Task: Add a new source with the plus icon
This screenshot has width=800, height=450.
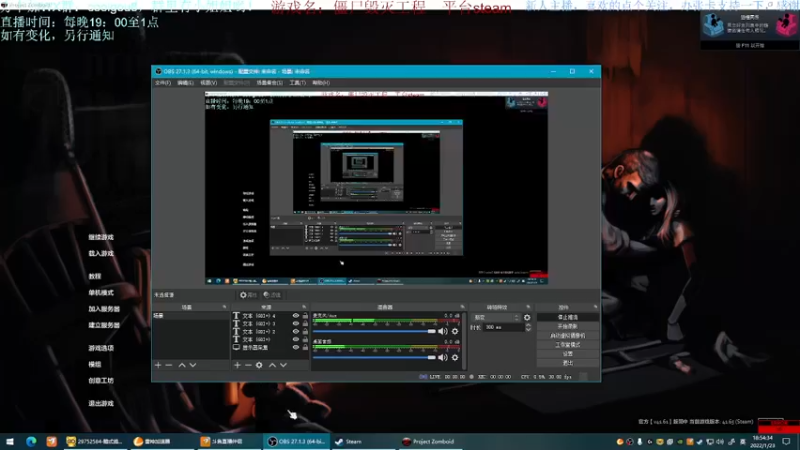Action: 237,365
